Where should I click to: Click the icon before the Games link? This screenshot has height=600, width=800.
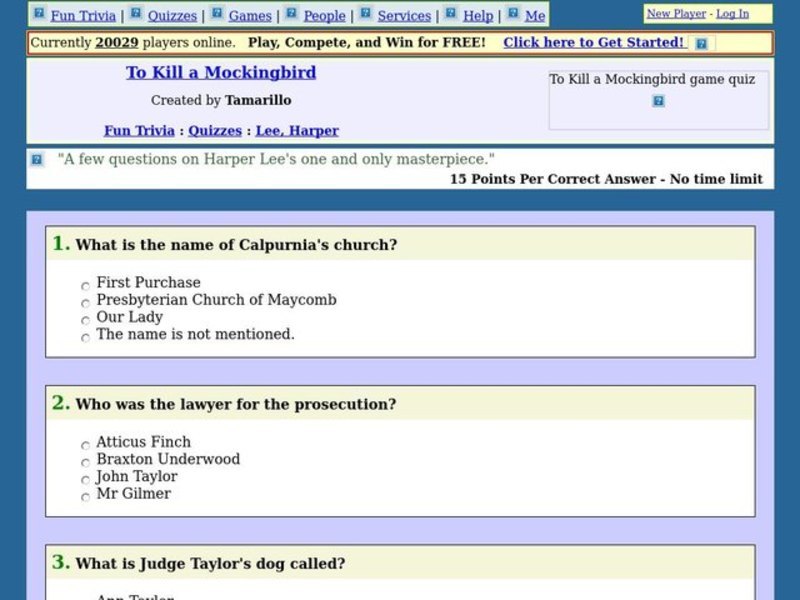[x=217, y=14]
